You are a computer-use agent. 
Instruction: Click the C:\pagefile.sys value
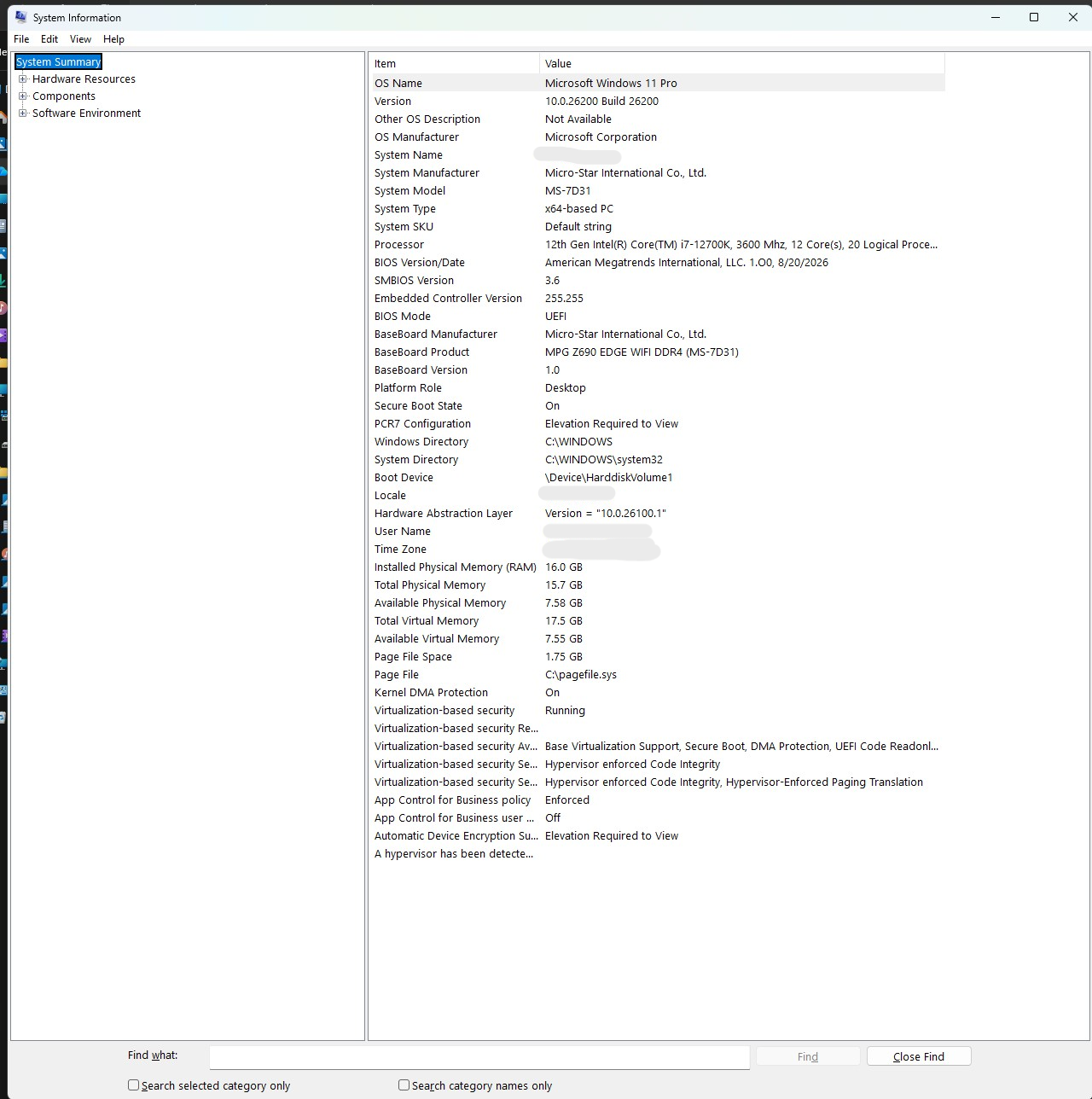coord(581,675)
